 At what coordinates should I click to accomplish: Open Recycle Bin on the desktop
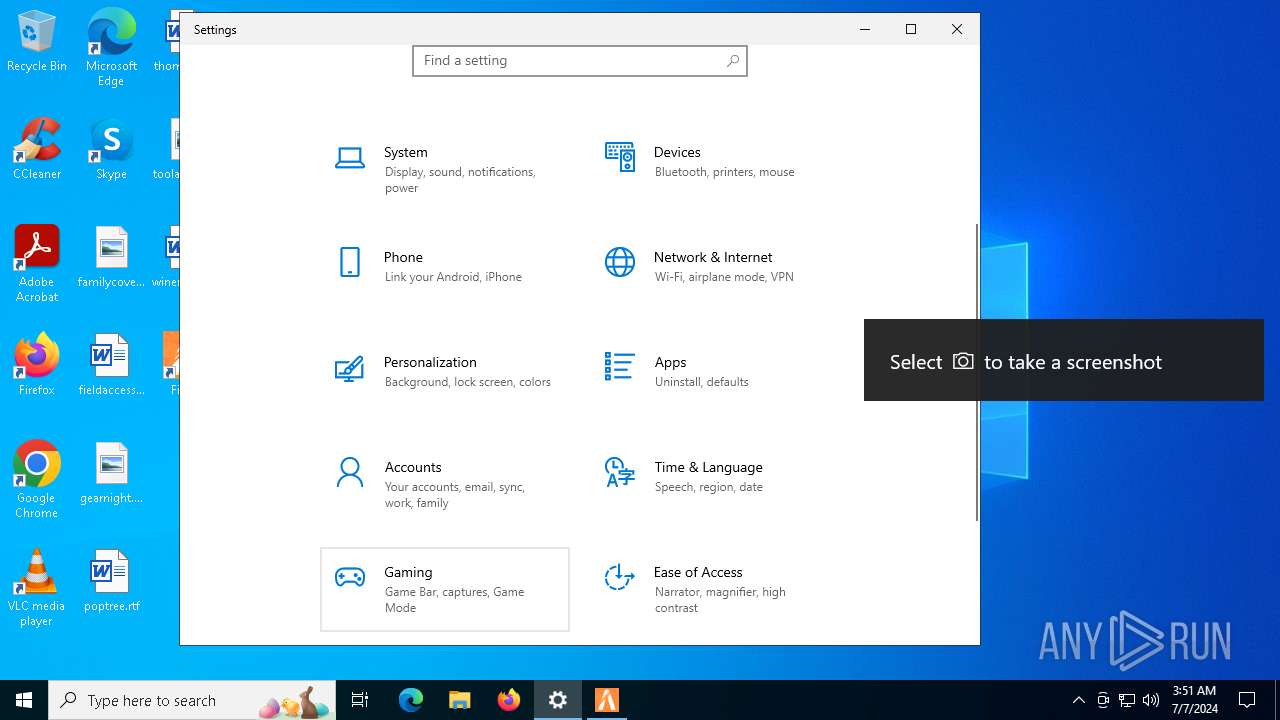(x=37, y=42)
